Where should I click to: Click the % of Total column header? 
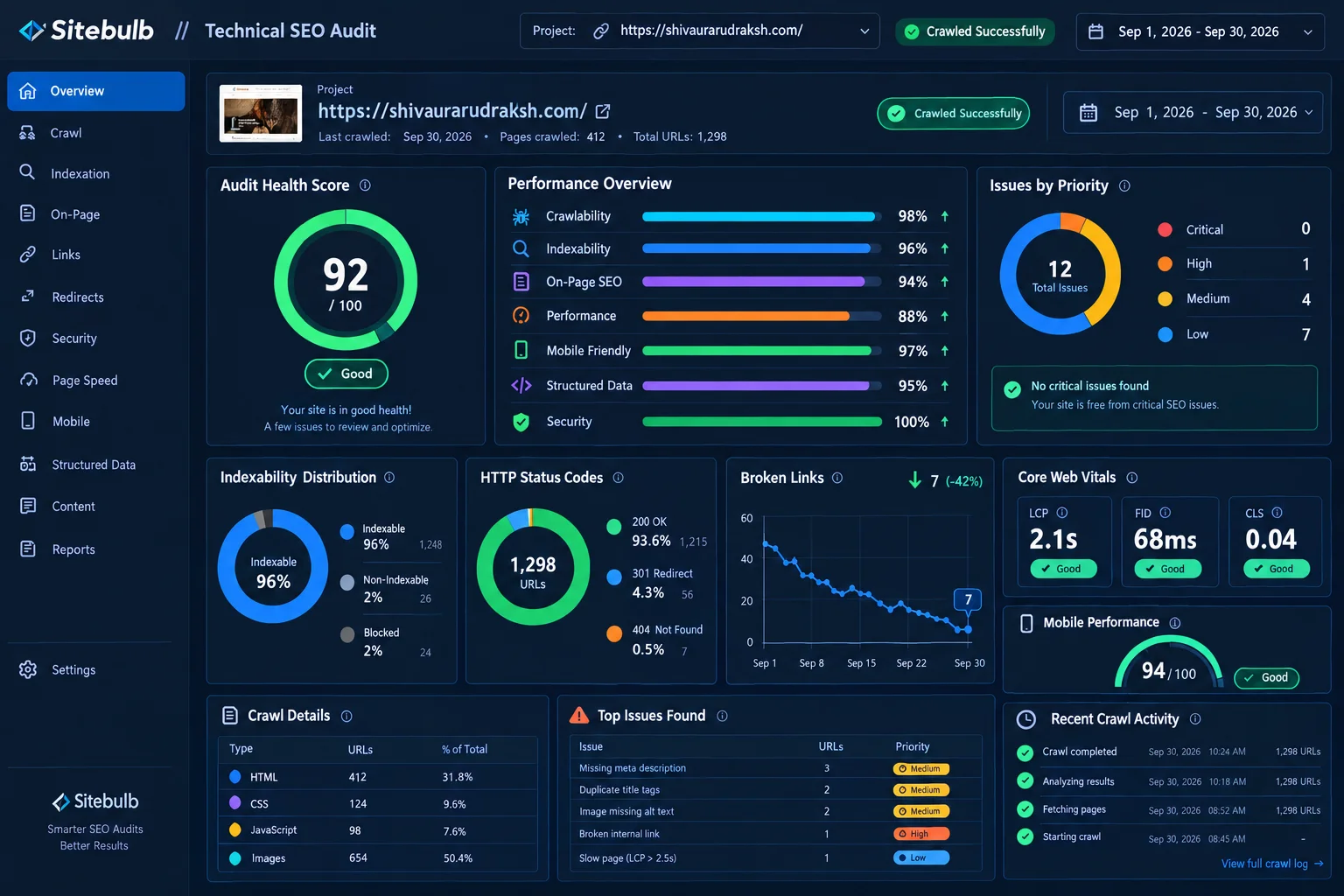(465, 749)
